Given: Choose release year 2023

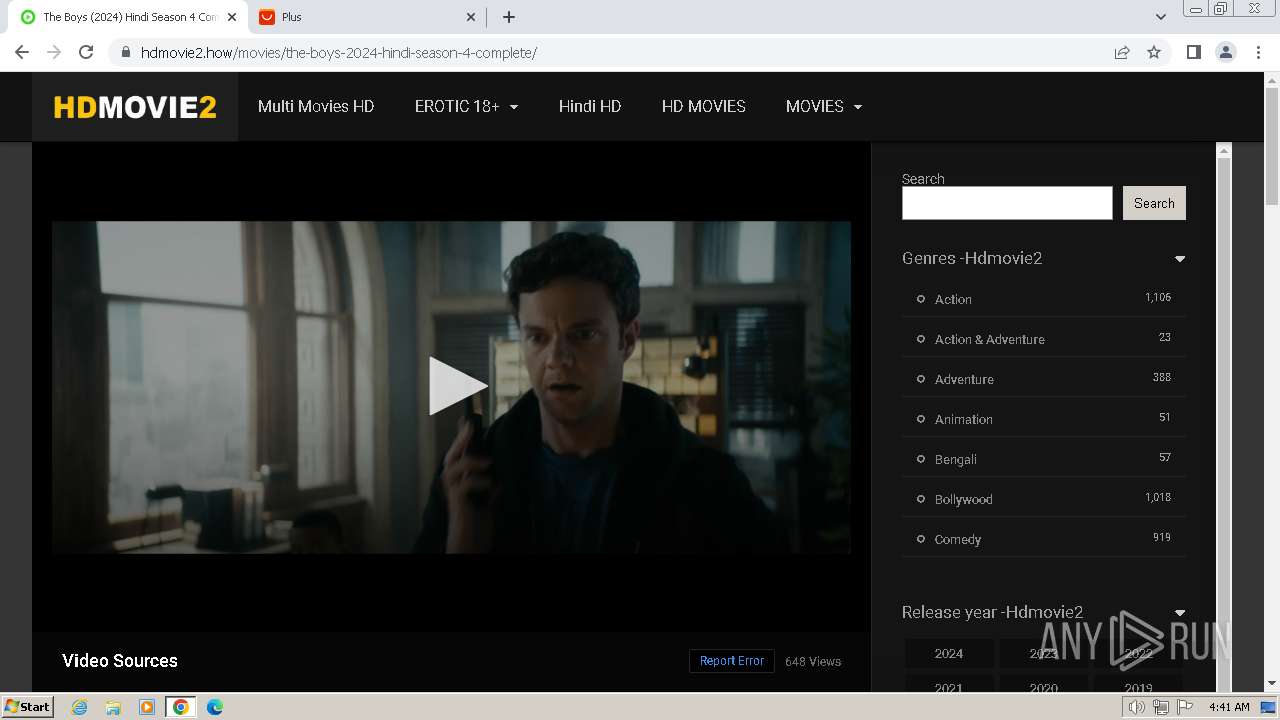Looking at the screenshot, I should [x=1044, y=653].
